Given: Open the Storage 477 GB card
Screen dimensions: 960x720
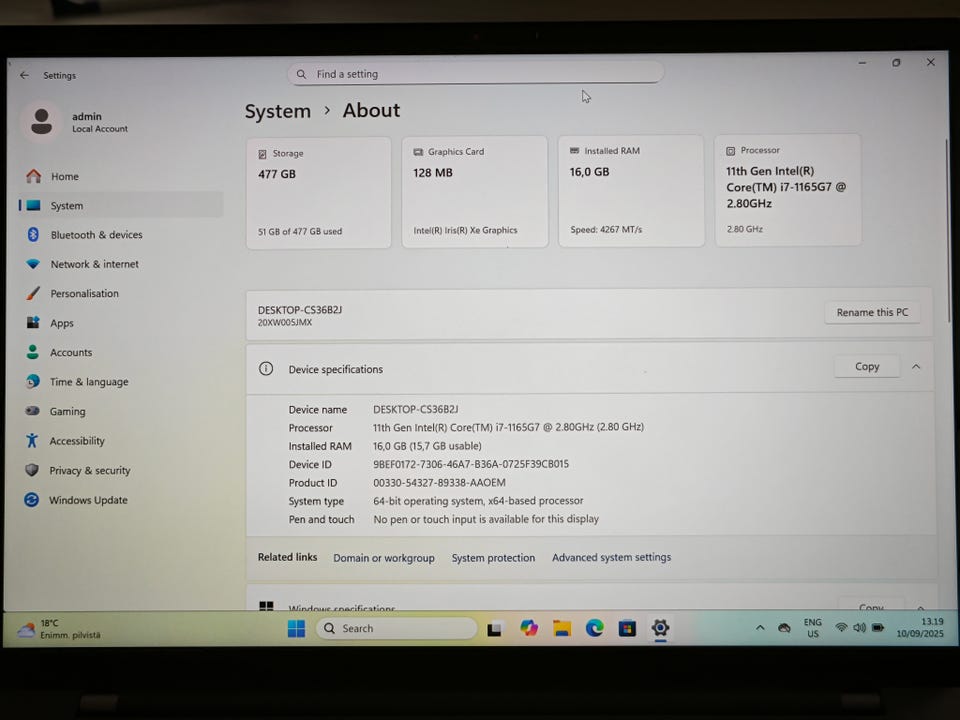Looking at the screenshot, I should pyautogui.click(x=318, y=193).
